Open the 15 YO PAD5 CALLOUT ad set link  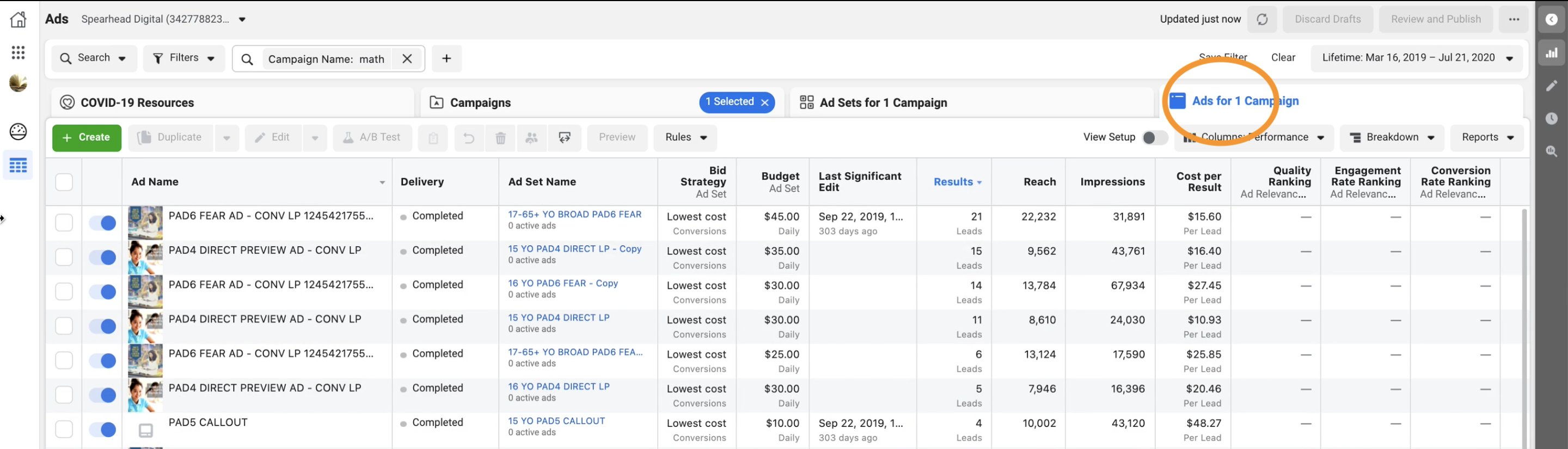tap(556, 421)
